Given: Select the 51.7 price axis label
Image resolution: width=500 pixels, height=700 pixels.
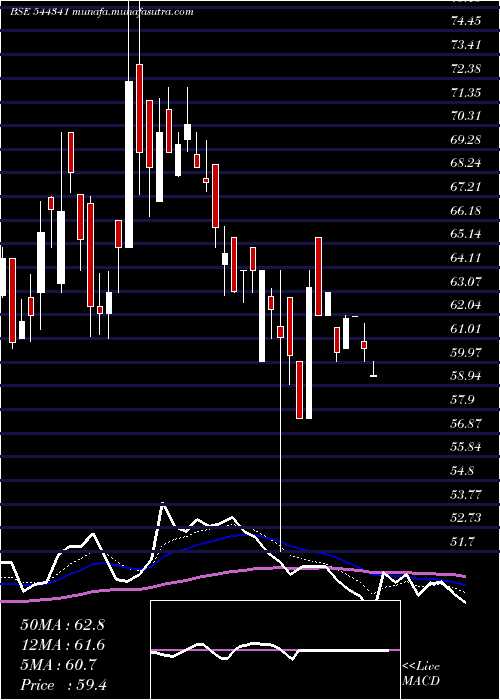Looking at the screenshot, I should tap(462, 541).
